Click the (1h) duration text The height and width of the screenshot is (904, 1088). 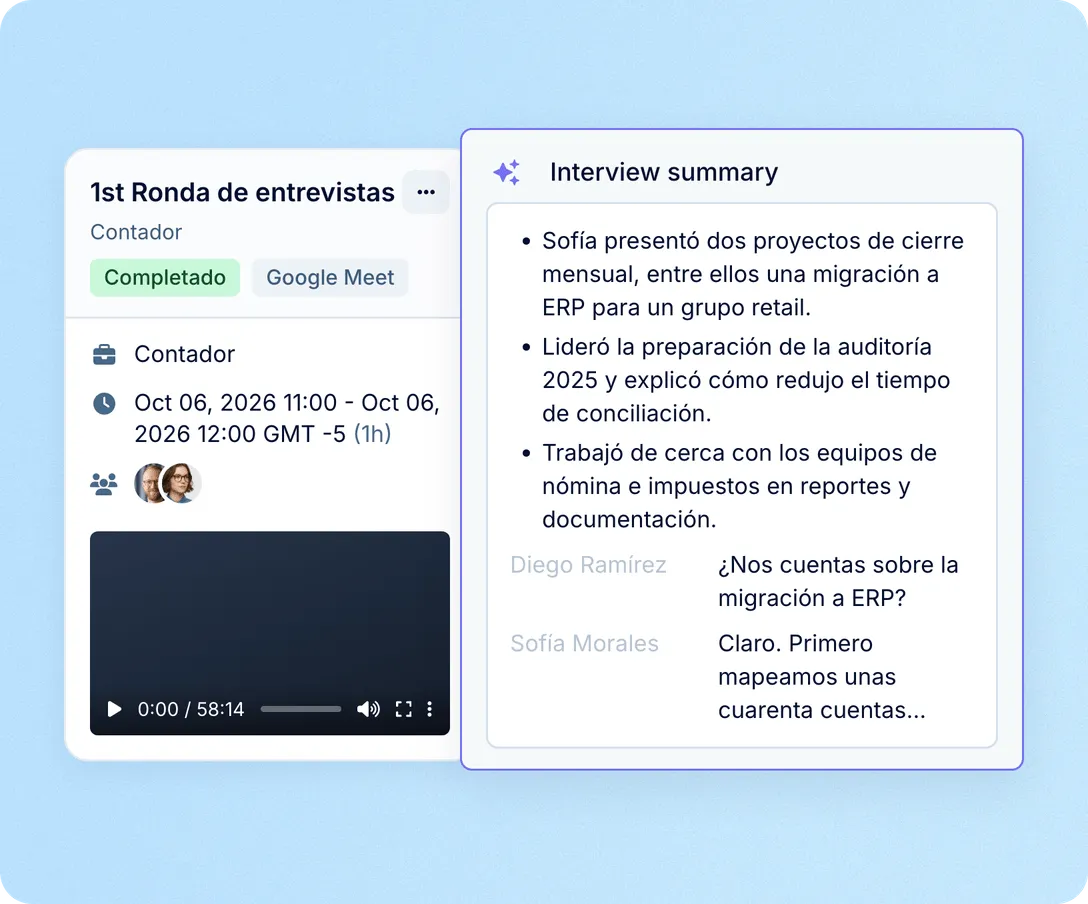click(x=373, y=434)
